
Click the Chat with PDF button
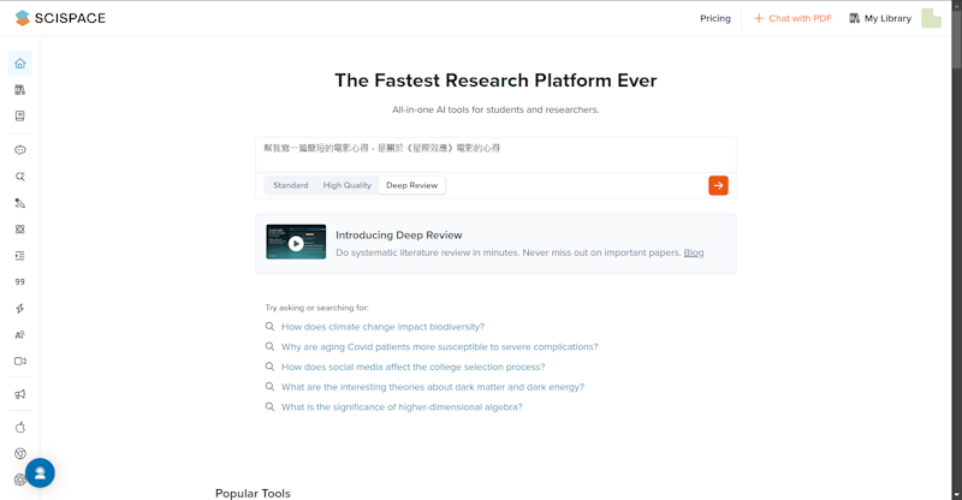(793, 18)
